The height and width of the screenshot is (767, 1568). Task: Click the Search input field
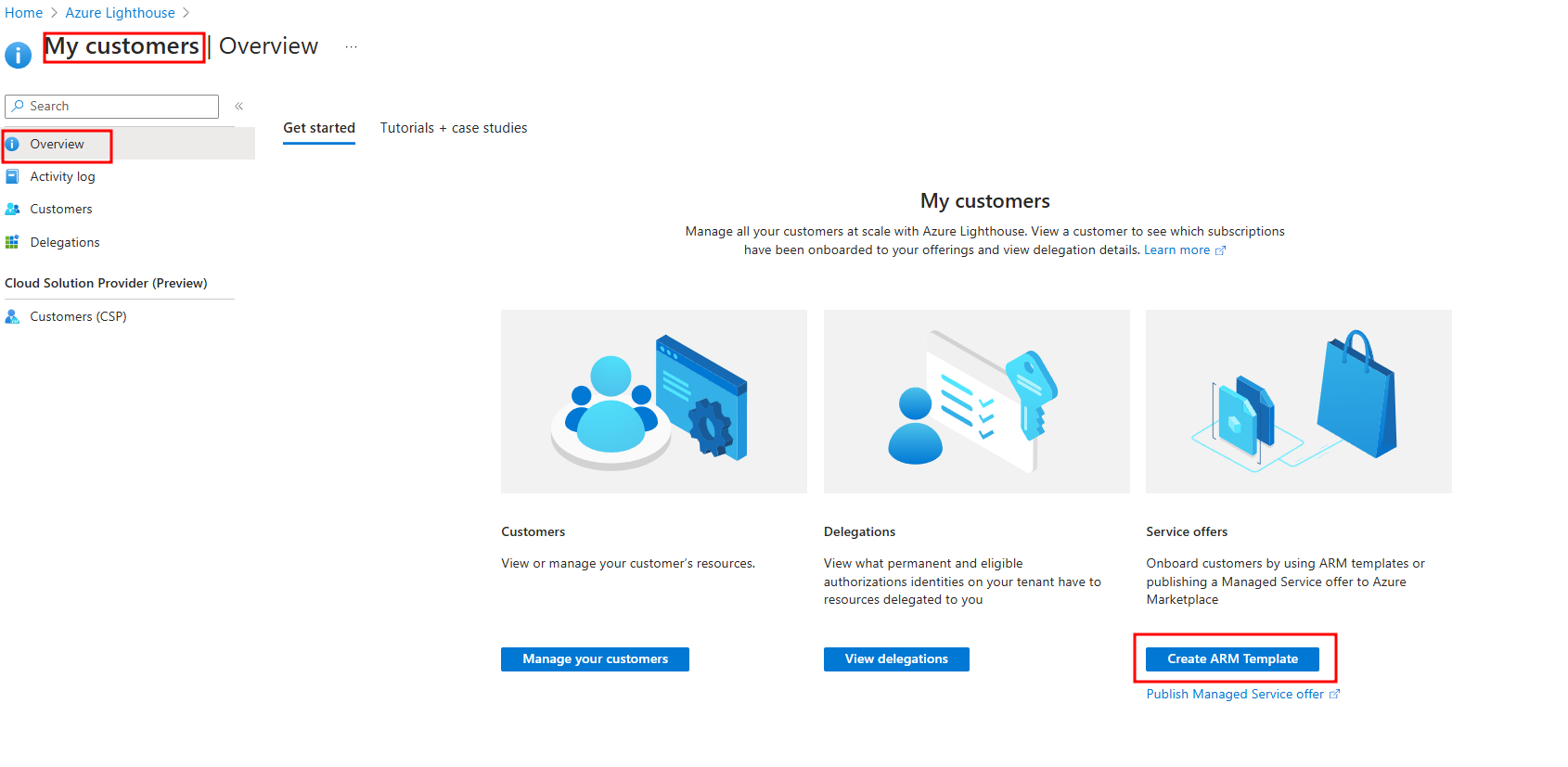(111, 106)
